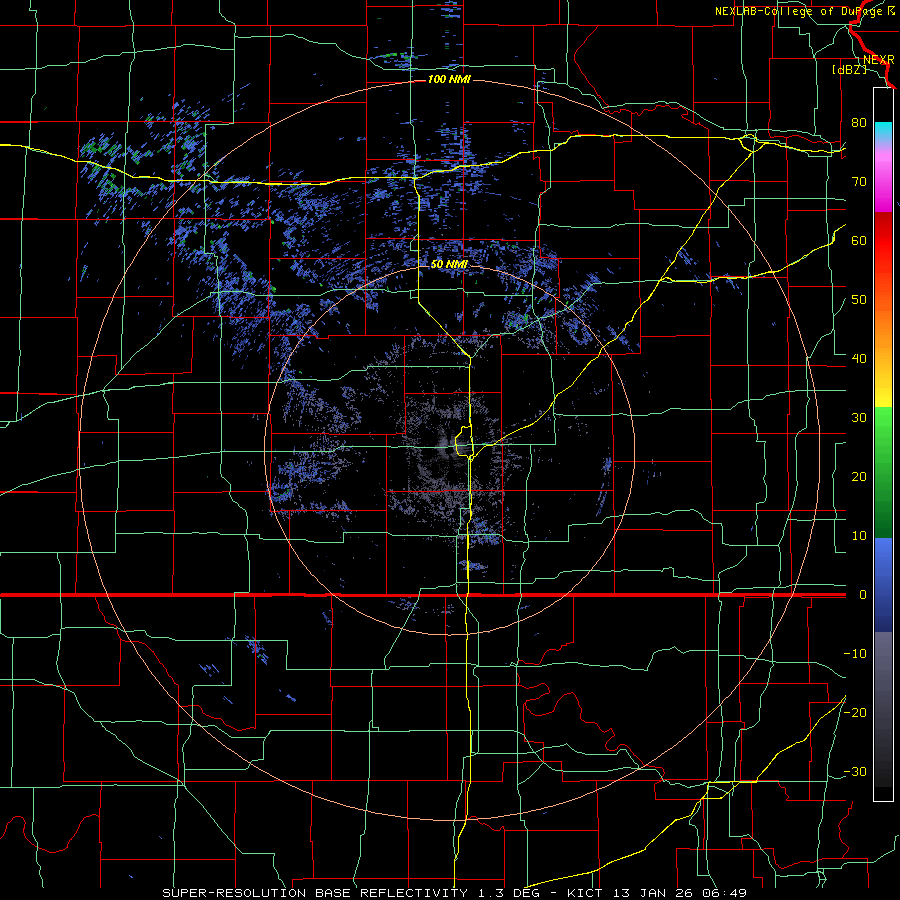Click the 70 dBZ scale value
900x900 pixels.
(859, 181)
